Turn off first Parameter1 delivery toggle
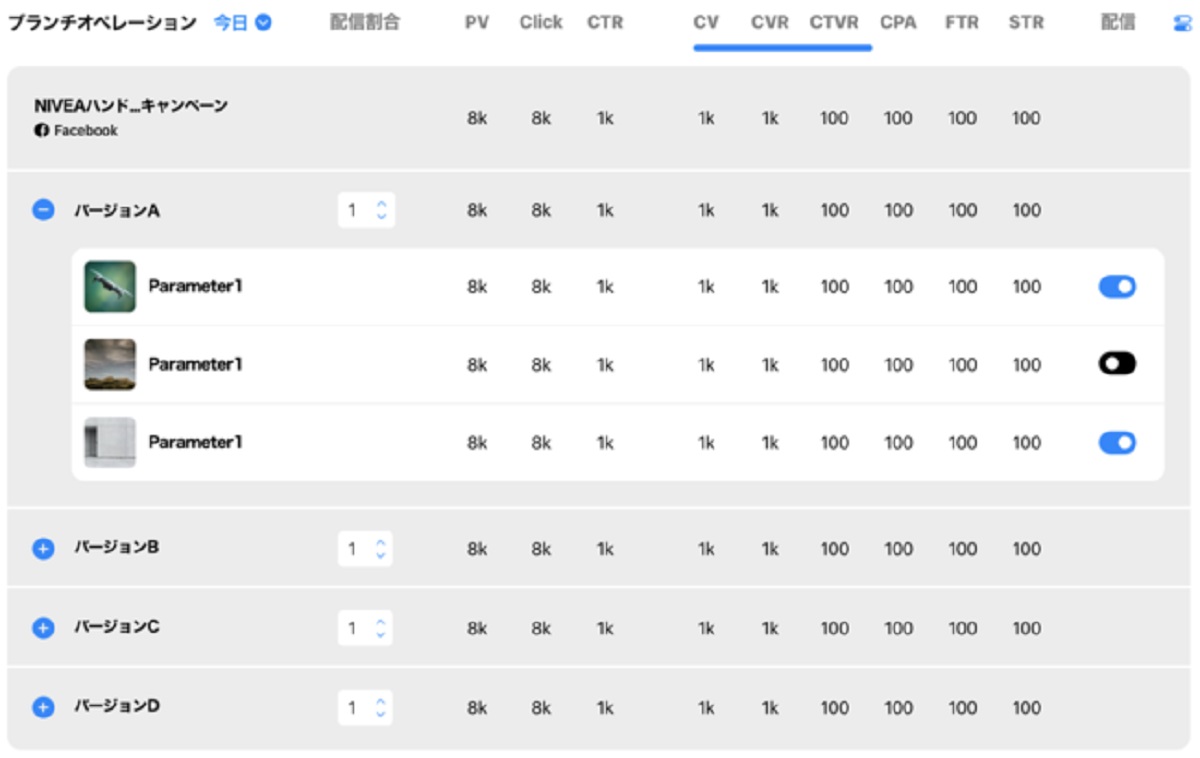 click(x=1117, y=287)
